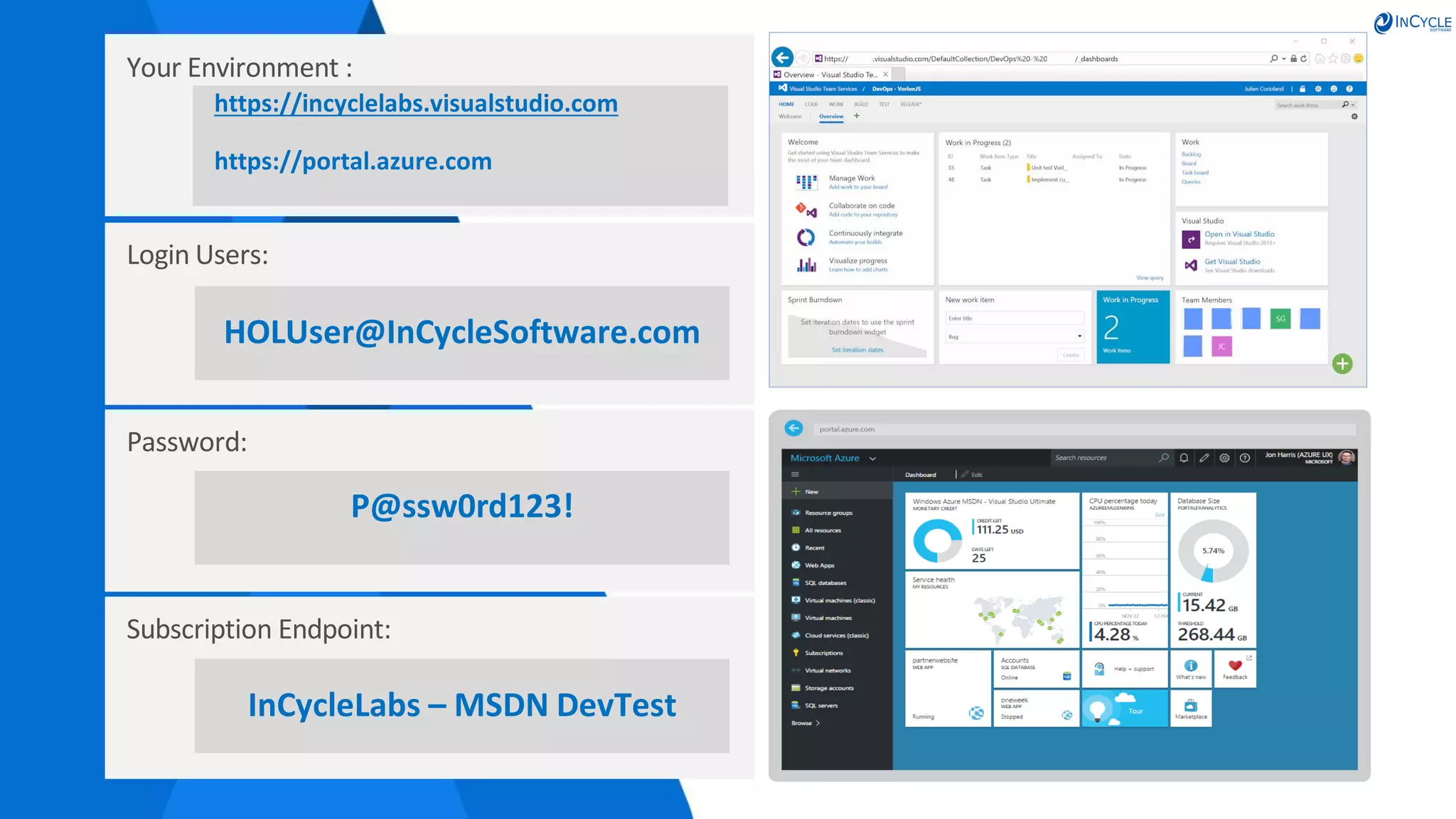Click the Continuously integrate icon
This screenshot has width=1456, height=819.
click(805, 237)
